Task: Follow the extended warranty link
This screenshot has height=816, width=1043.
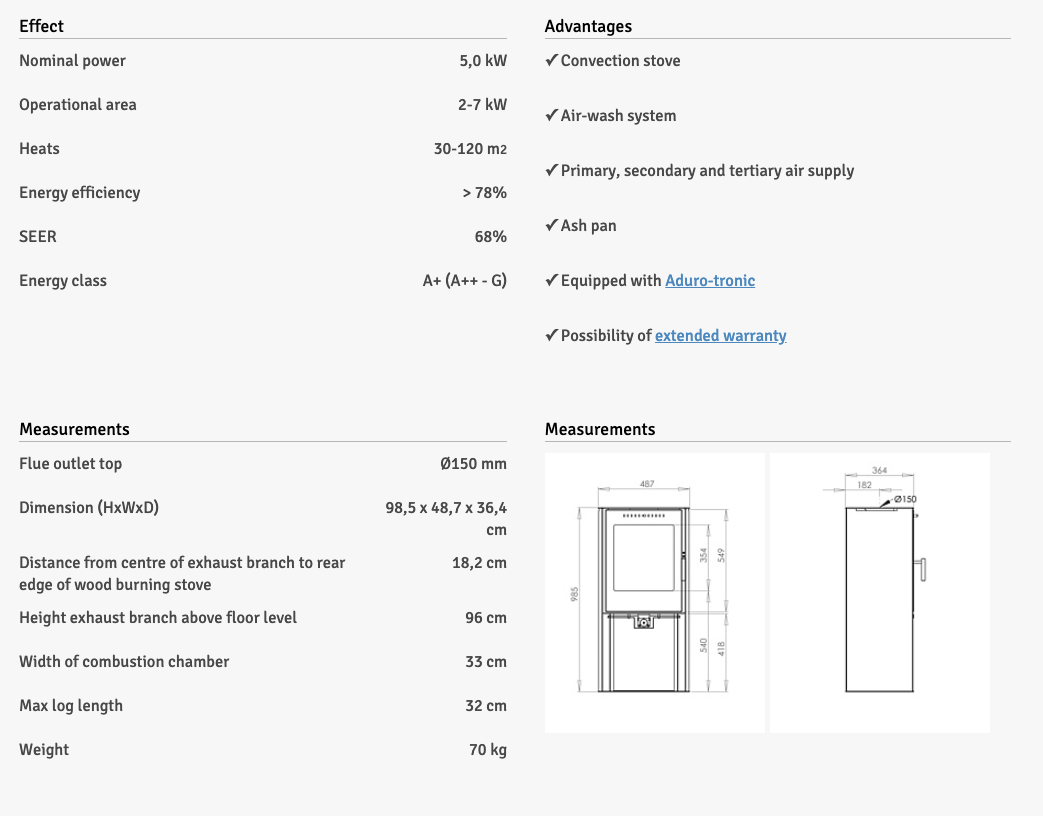Action: click(x=720, y=336)
